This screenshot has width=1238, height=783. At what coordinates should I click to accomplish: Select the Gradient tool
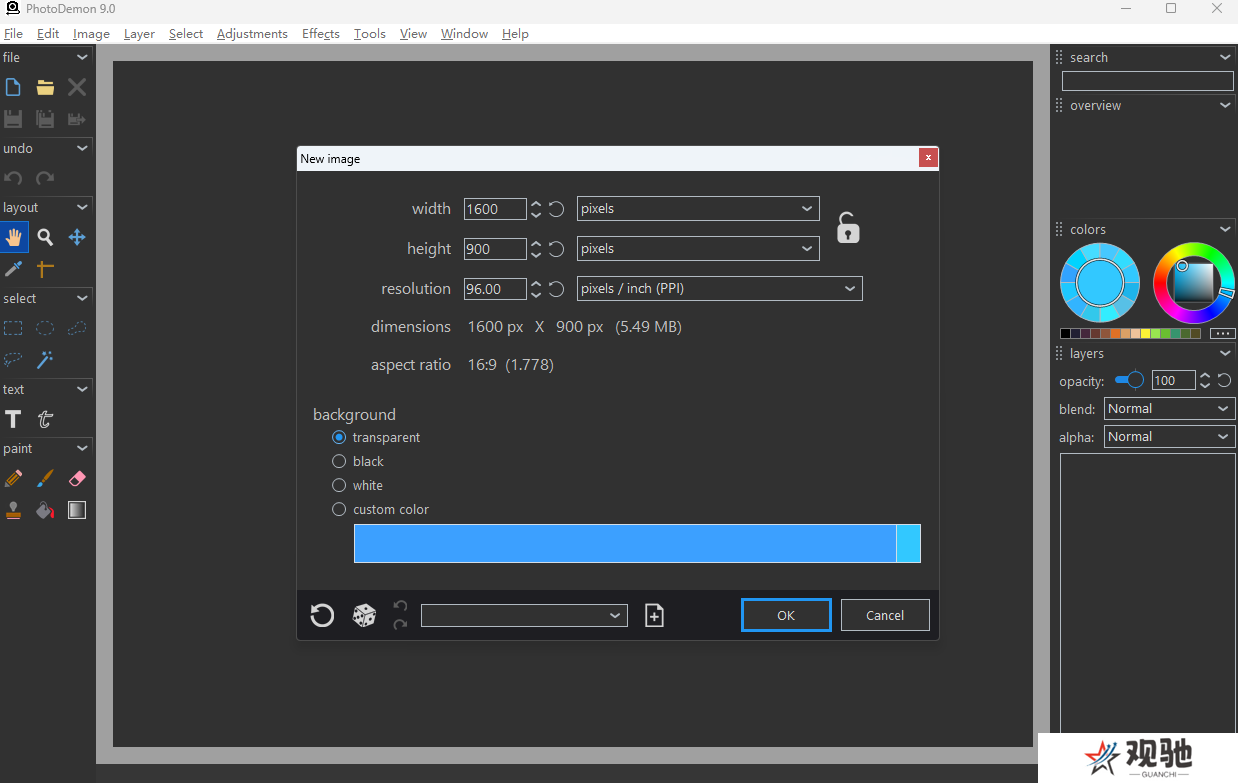point(77,510)
